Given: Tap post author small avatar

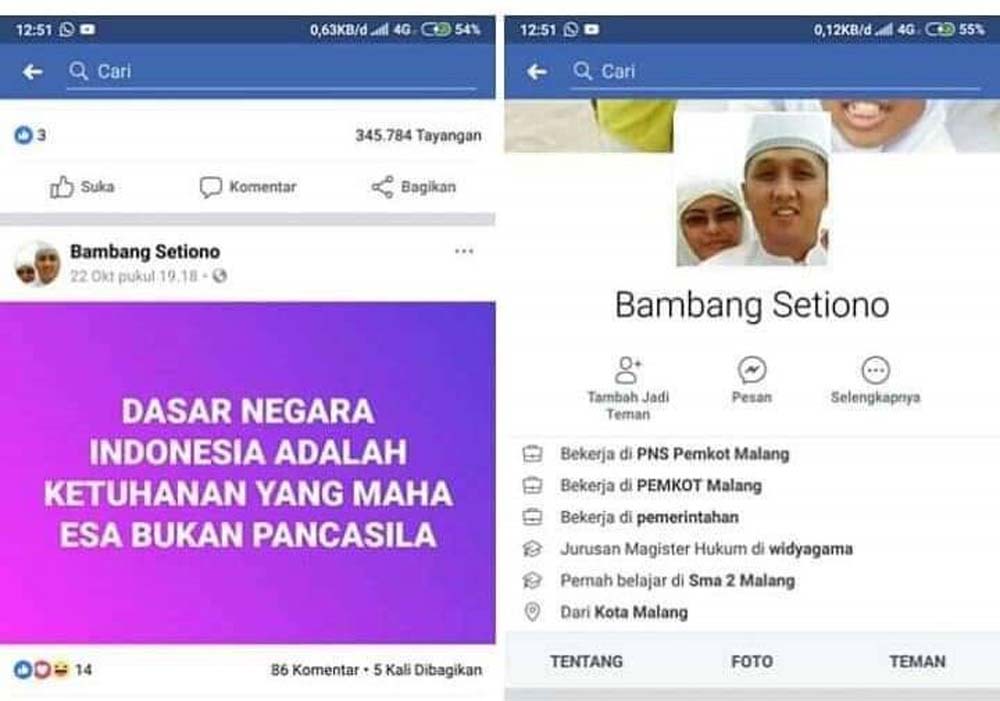Looking at the screenshot, I should tap(38, 263).
